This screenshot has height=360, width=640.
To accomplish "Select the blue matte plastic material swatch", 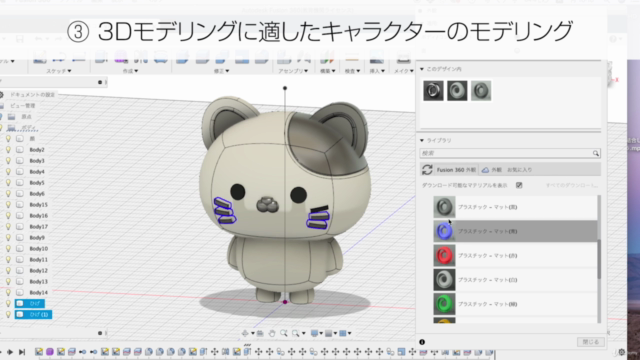I will coord(444,231).
